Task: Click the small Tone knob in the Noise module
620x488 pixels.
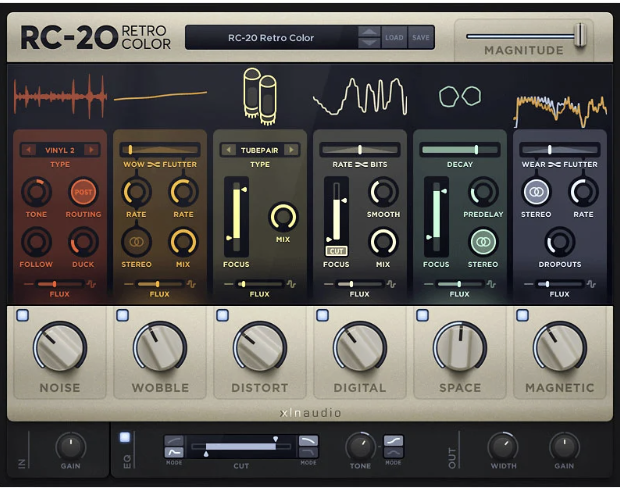Action: click(x=36, y=192)
